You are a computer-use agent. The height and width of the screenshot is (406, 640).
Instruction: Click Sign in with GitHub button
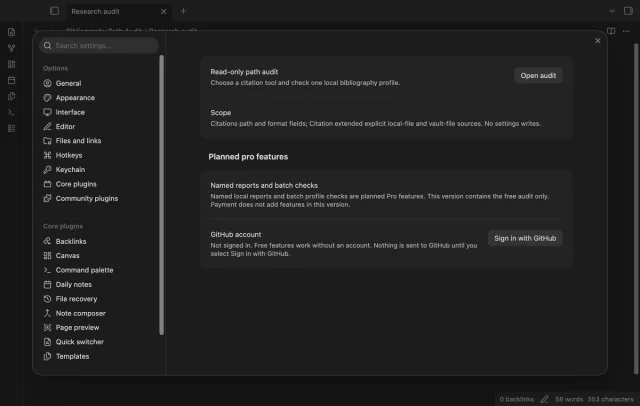[x=525, y=238]
